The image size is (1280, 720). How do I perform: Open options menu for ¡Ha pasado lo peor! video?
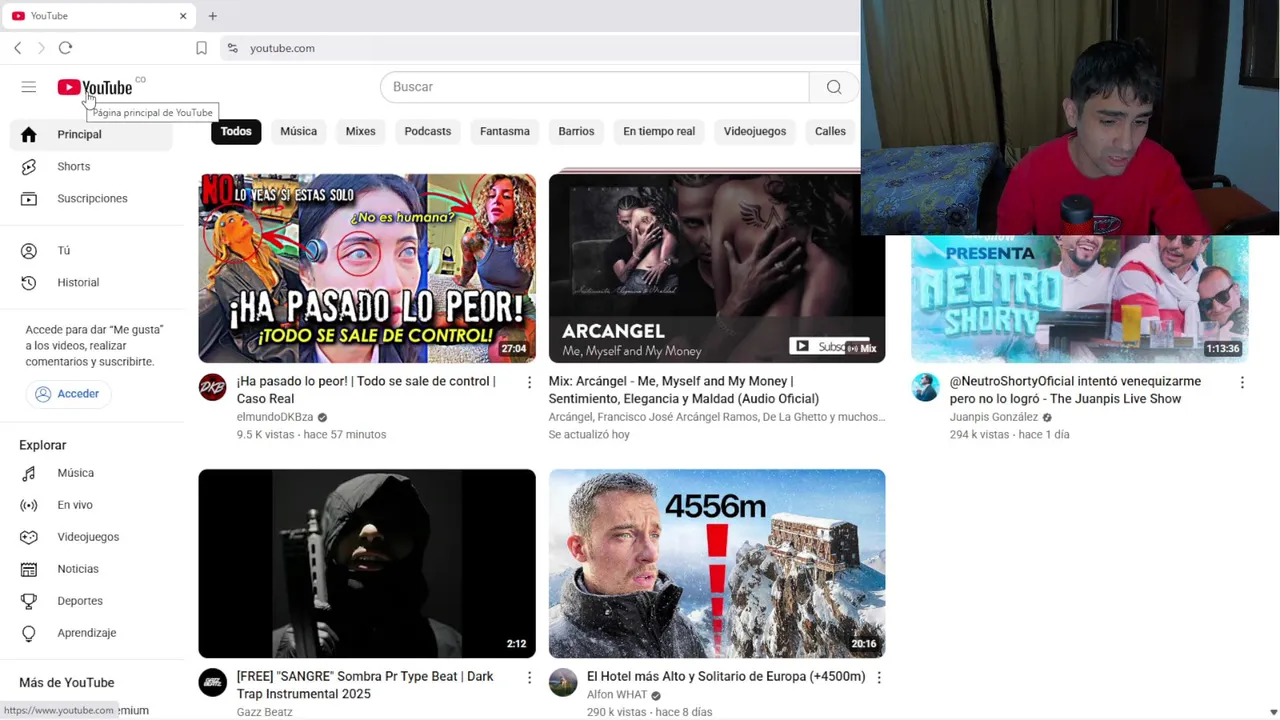pyautogui.click(x=529, y=382)
